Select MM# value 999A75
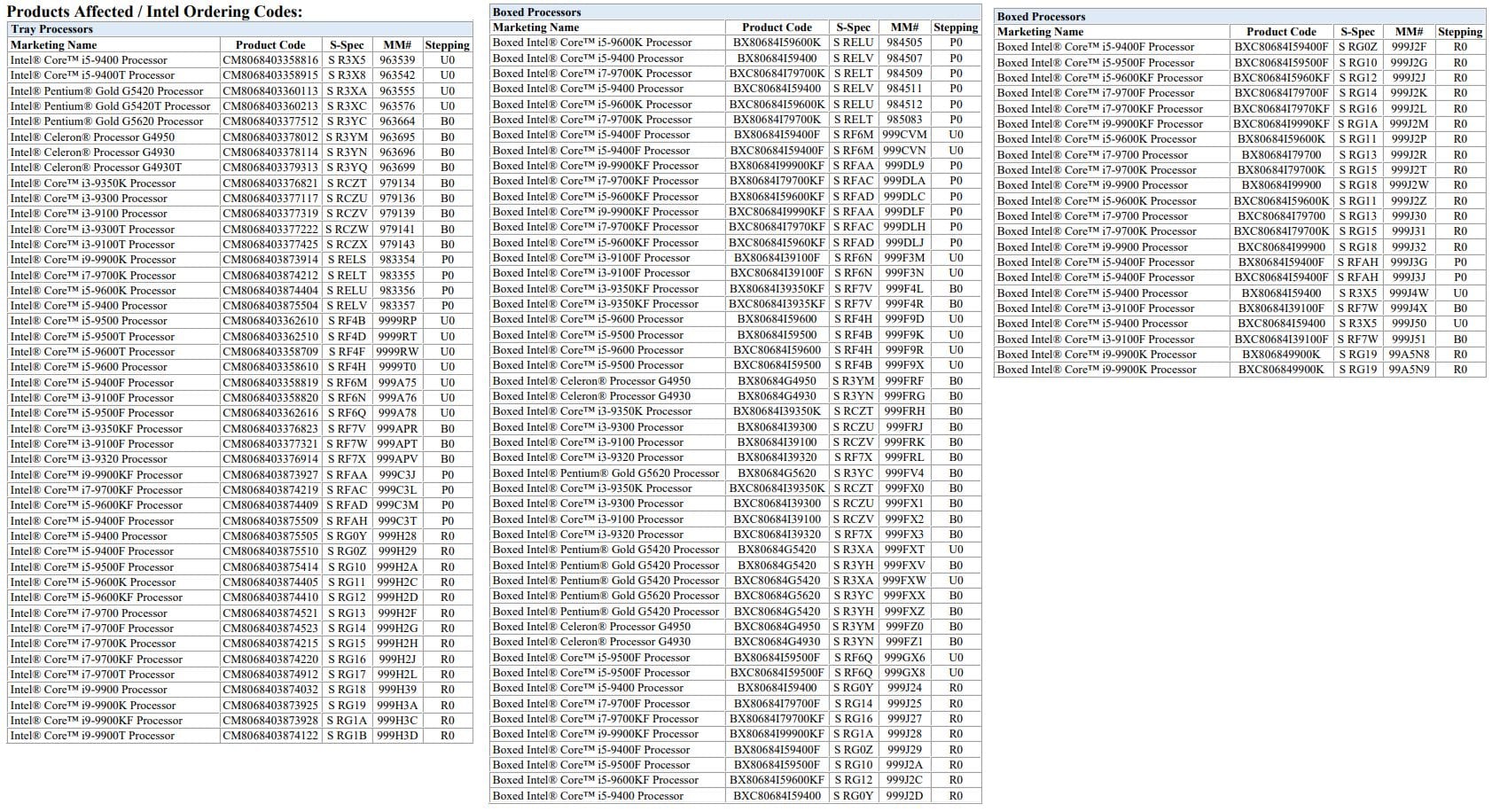This screenshot has height=812, width=1500. [x=397, y=383]
